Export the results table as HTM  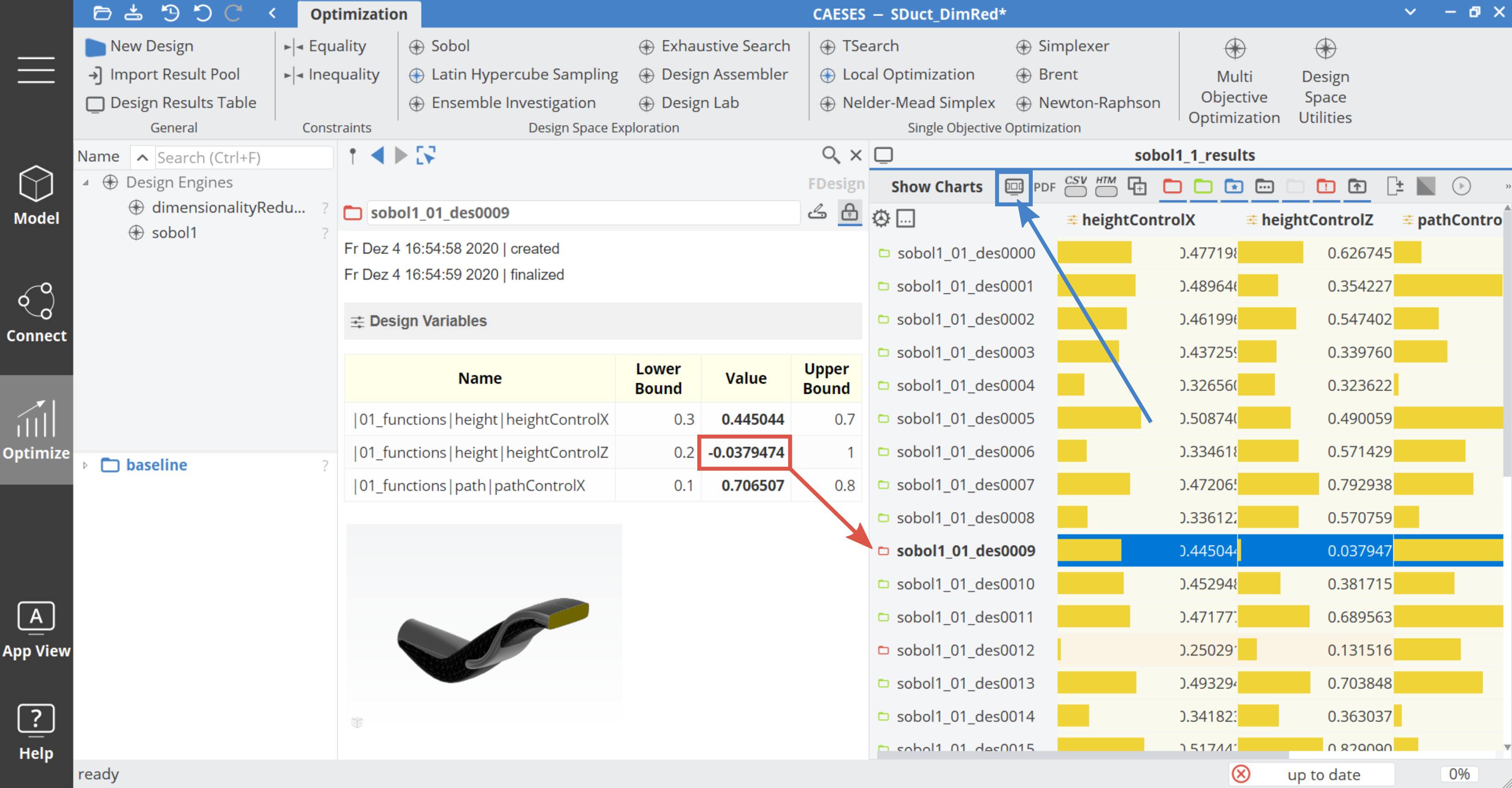click(1106, 186)
